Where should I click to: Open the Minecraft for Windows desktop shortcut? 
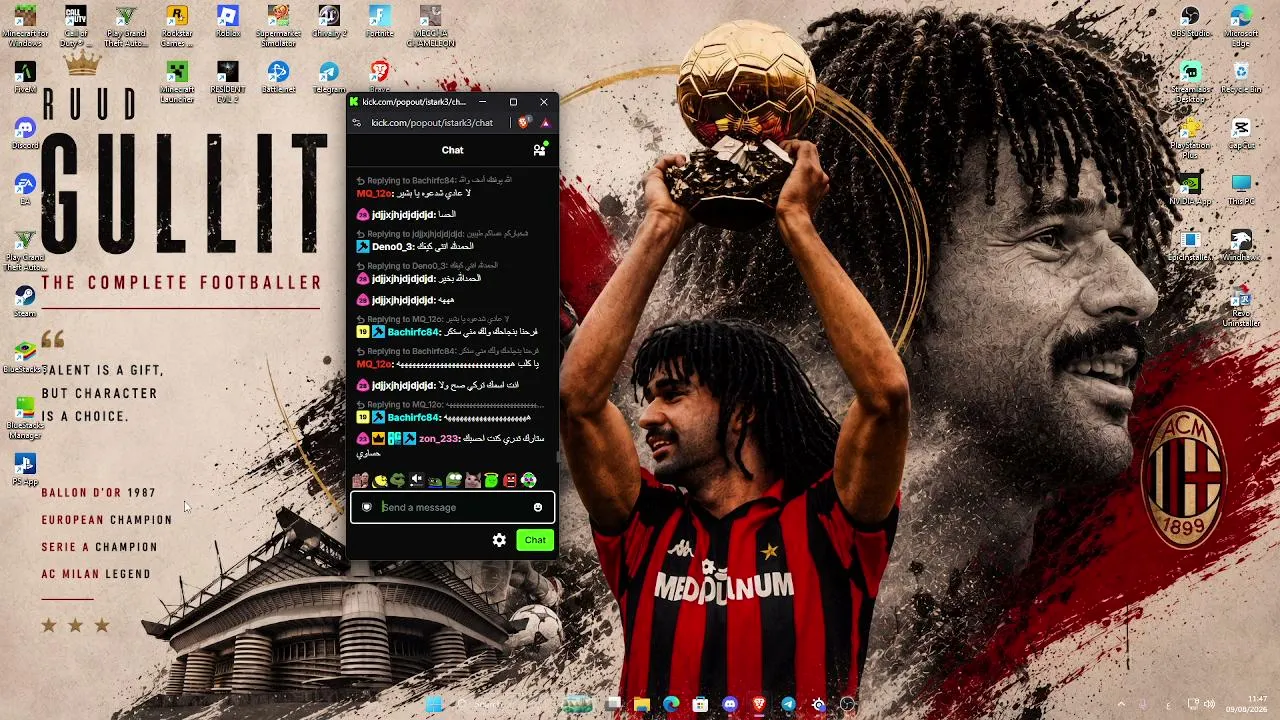25,25
